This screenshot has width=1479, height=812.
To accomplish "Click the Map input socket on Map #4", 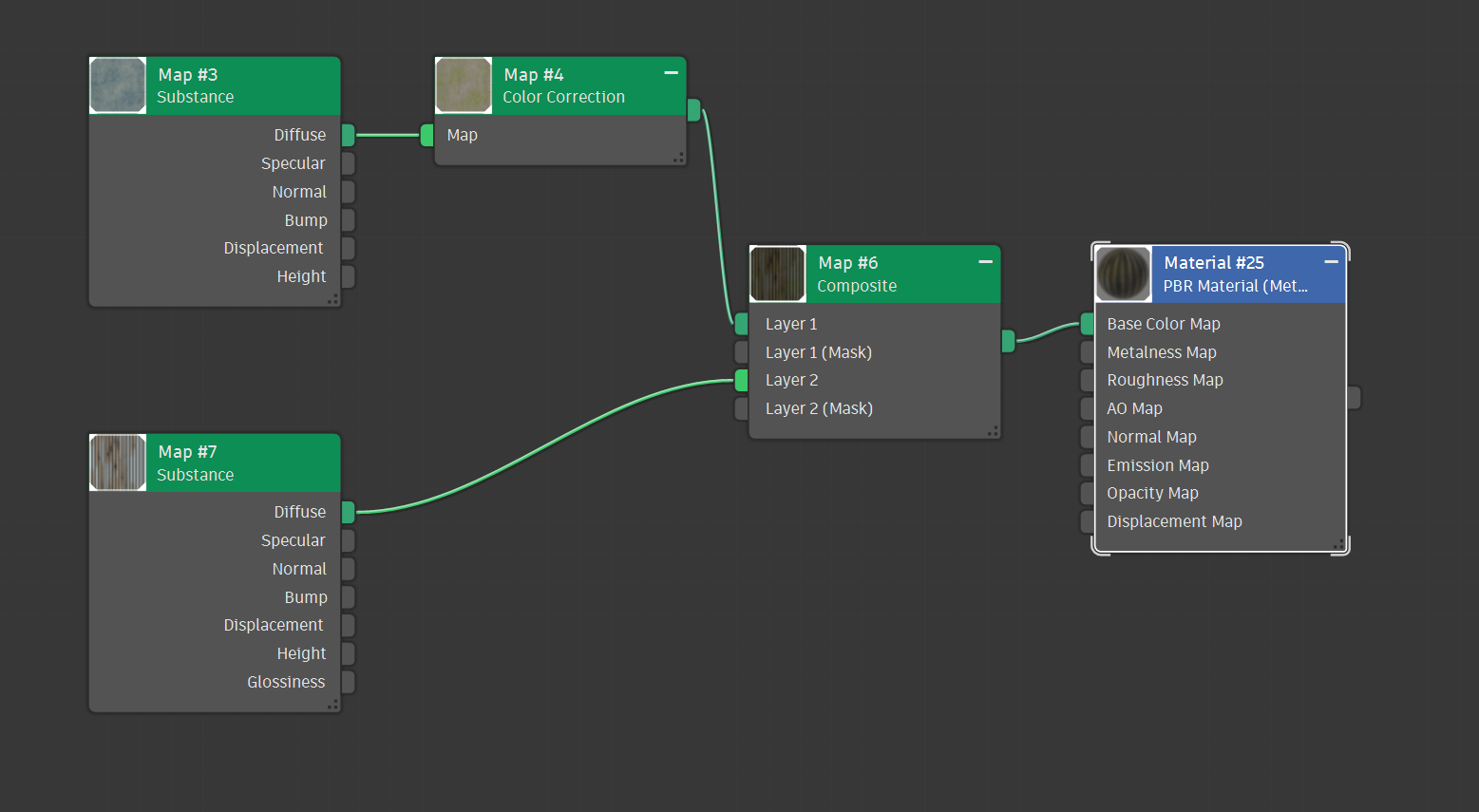I will (428, 135).
